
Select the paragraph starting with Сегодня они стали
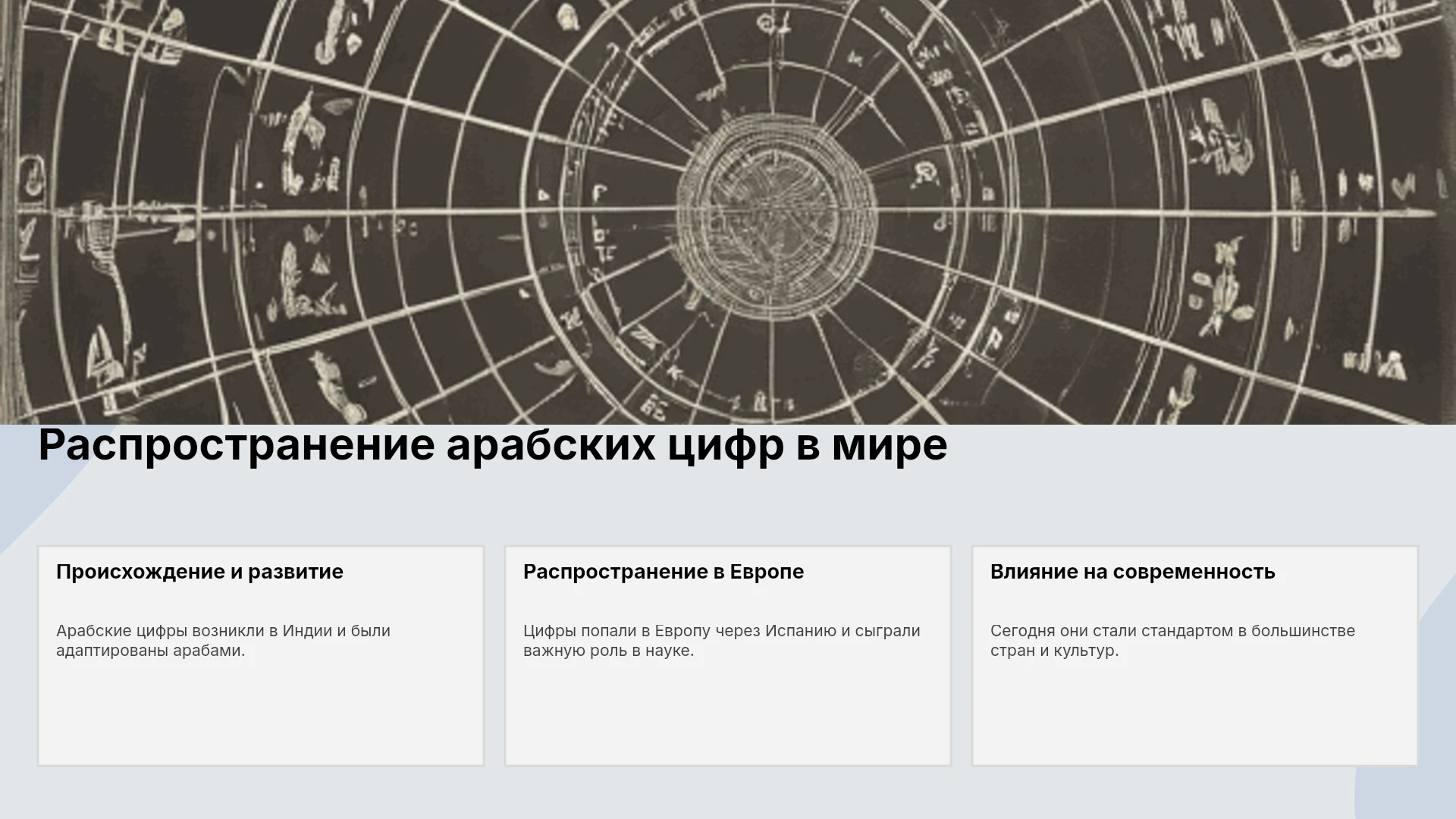point(1172,641)
